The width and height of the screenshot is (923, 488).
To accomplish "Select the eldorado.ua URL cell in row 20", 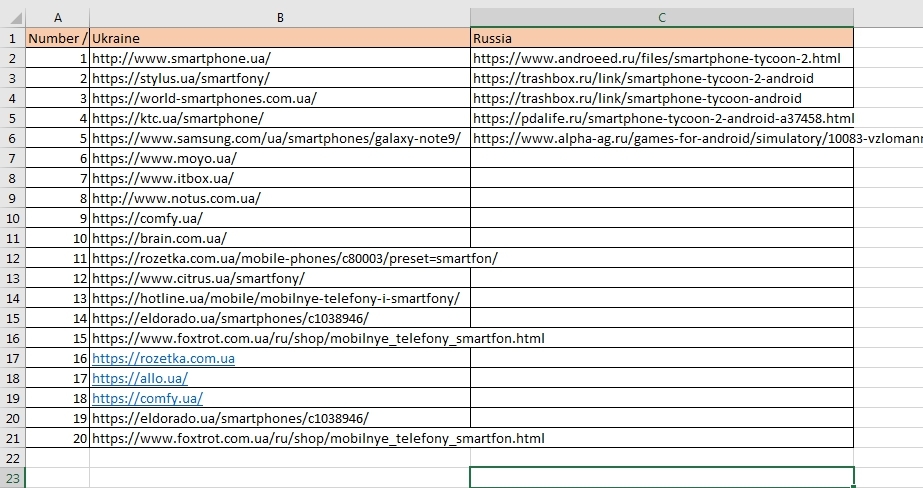I will click(x=280, y=419).
